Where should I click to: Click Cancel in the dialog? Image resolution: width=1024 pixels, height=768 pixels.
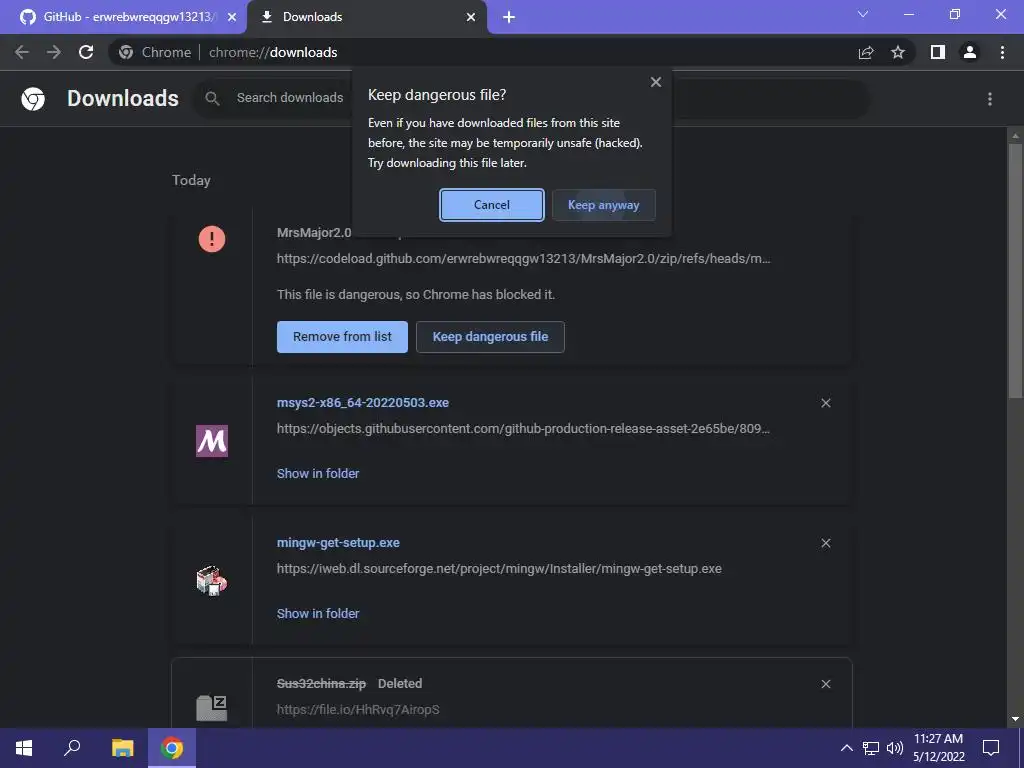(x=492, y=205)
